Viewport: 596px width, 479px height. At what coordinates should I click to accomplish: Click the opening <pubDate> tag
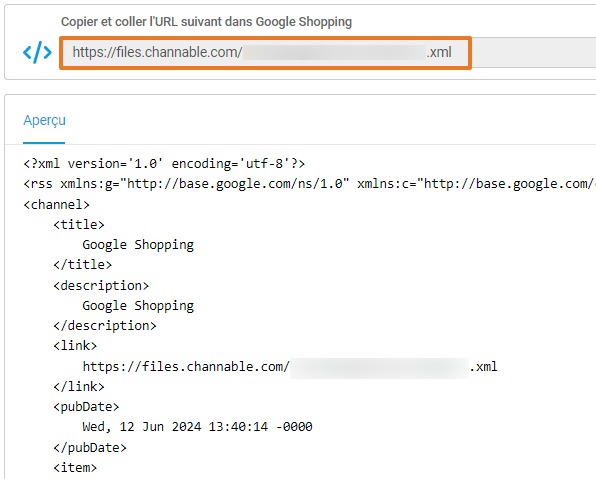tap(86, 407)
